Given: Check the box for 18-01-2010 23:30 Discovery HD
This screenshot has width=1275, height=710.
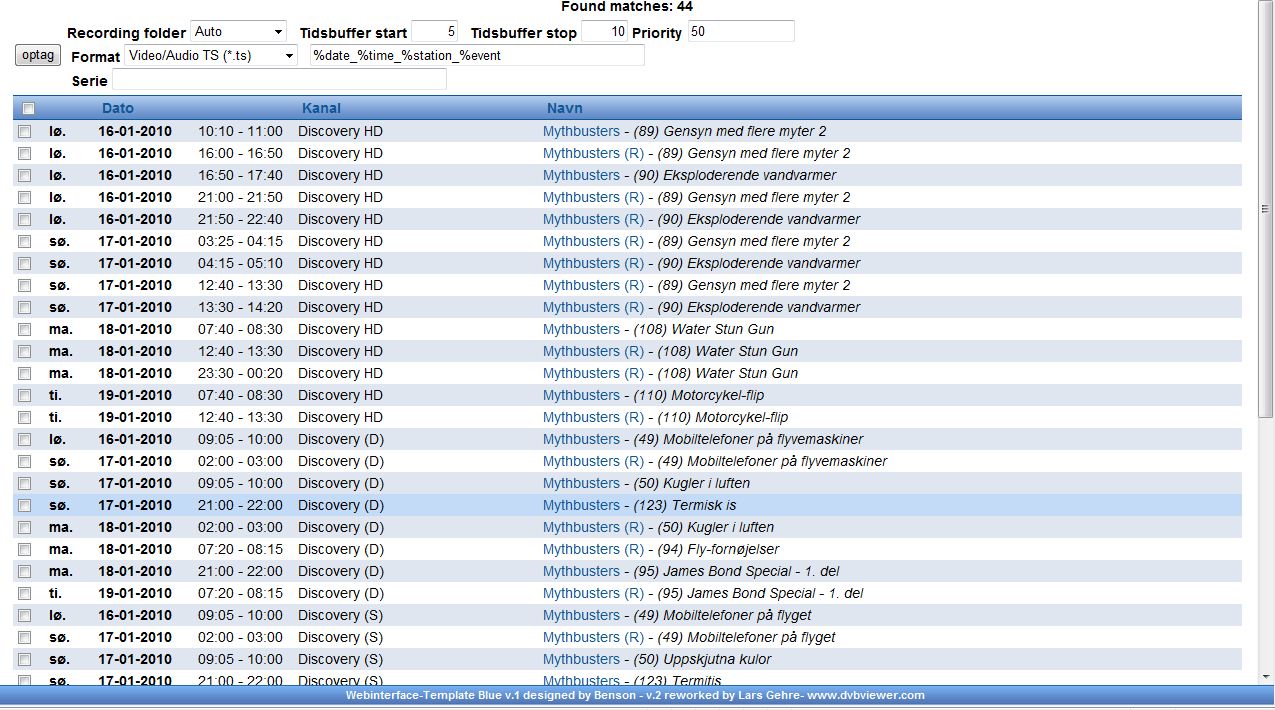Looking at the screenshot, I should (25, 374).
